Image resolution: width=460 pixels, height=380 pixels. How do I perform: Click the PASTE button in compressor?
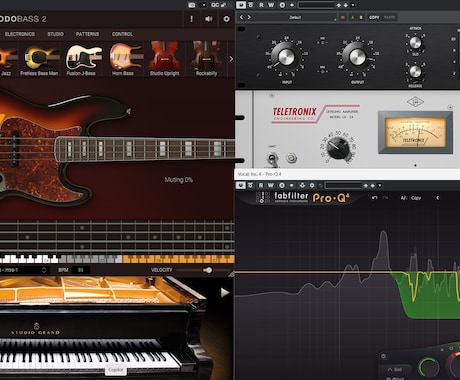pyautogui.click(x=389, y=17)
